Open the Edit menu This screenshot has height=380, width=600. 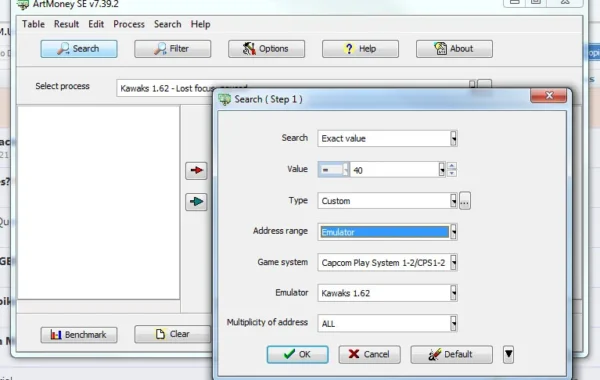[x=96, y=24]
